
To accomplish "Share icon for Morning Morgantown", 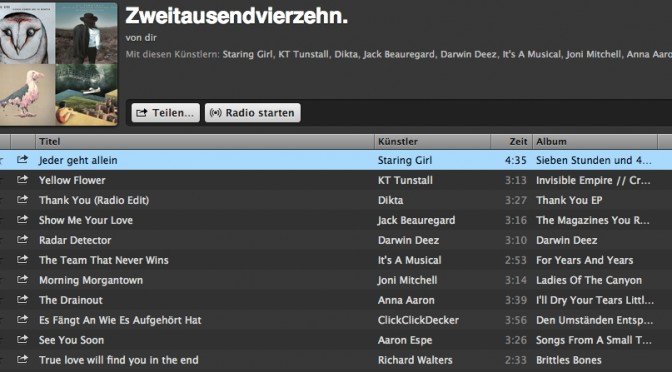I will 22,279.
